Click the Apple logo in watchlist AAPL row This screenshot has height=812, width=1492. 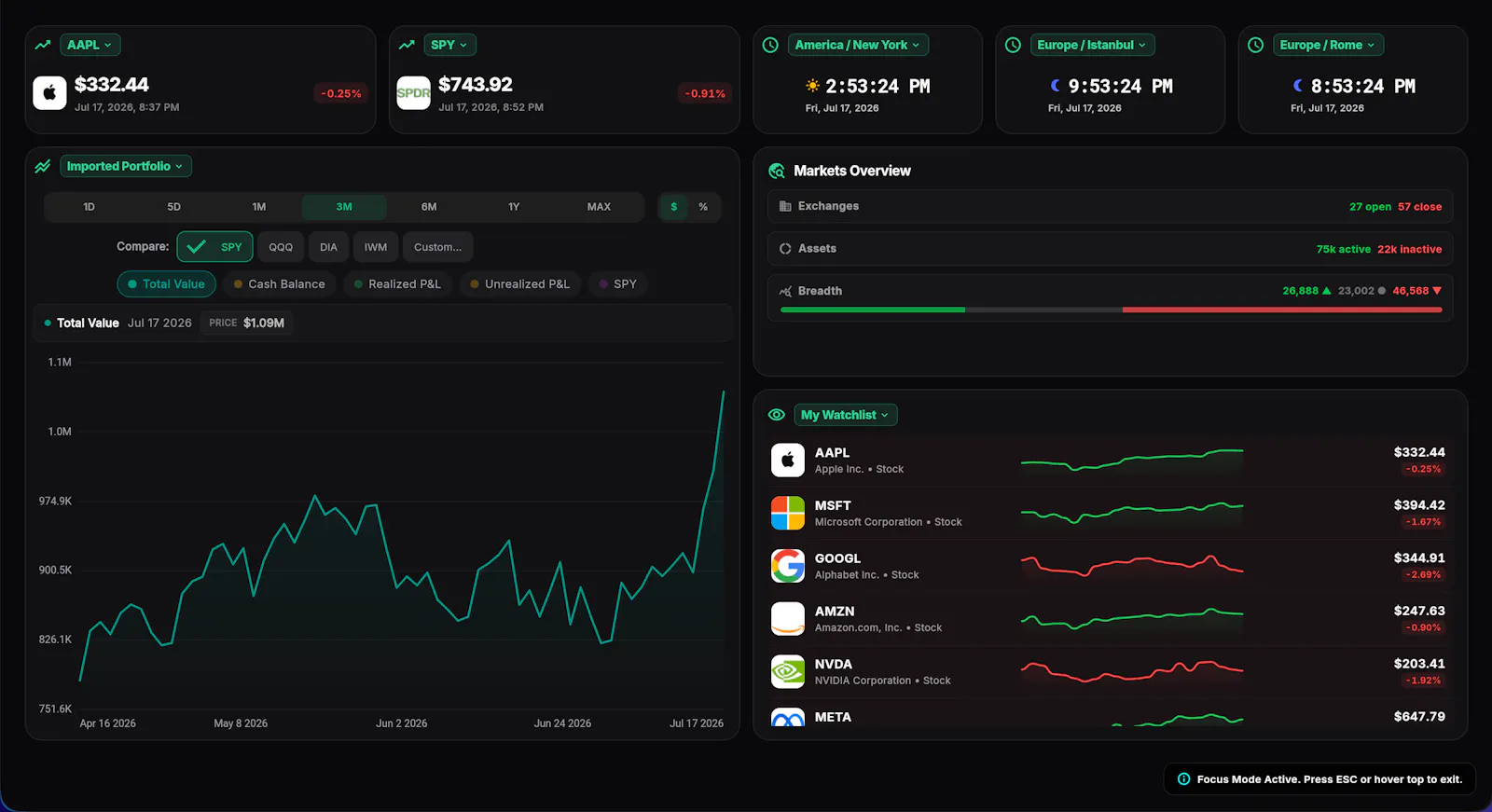[x=788, y=461]
